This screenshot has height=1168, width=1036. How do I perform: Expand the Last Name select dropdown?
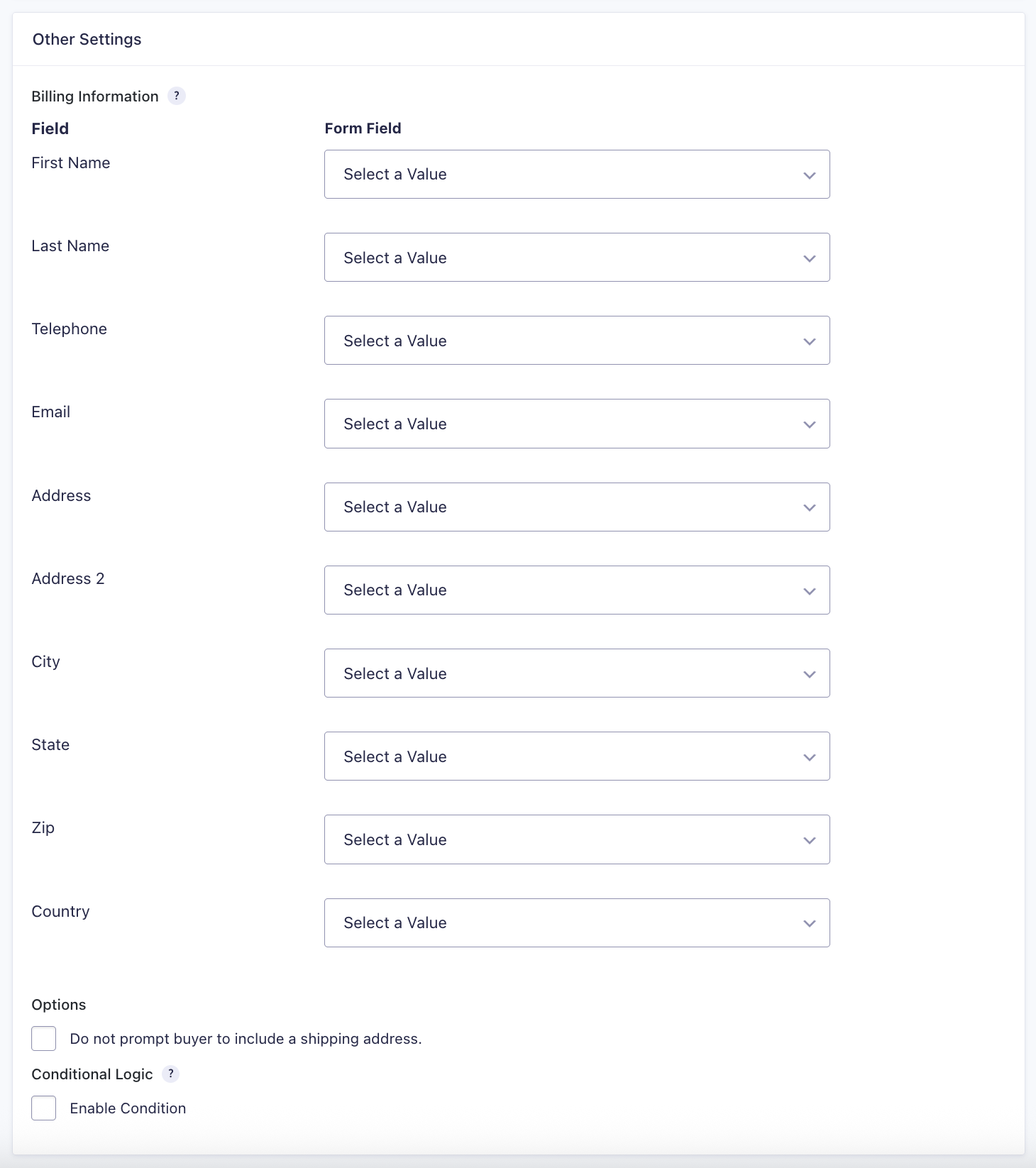click(576, 258)
